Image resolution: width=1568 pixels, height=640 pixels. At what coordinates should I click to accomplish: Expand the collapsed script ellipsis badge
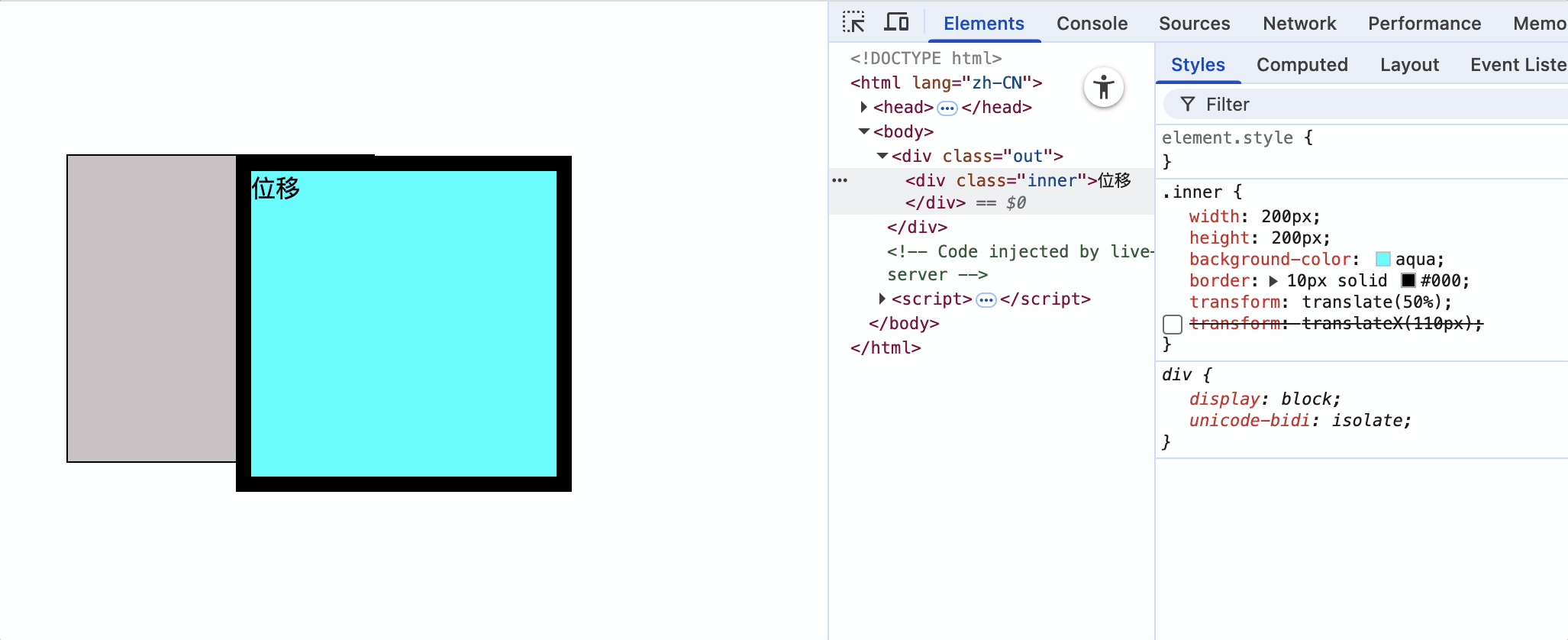[986, 299]
